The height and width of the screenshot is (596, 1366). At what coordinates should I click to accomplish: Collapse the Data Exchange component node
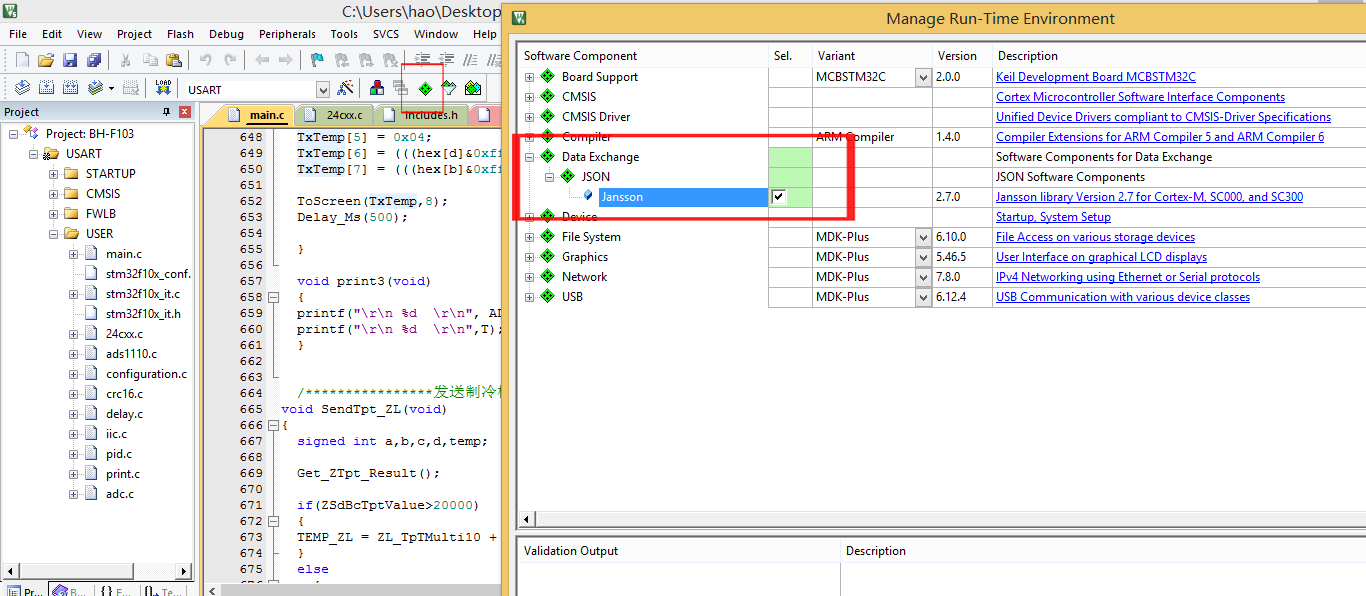(529, 157)
